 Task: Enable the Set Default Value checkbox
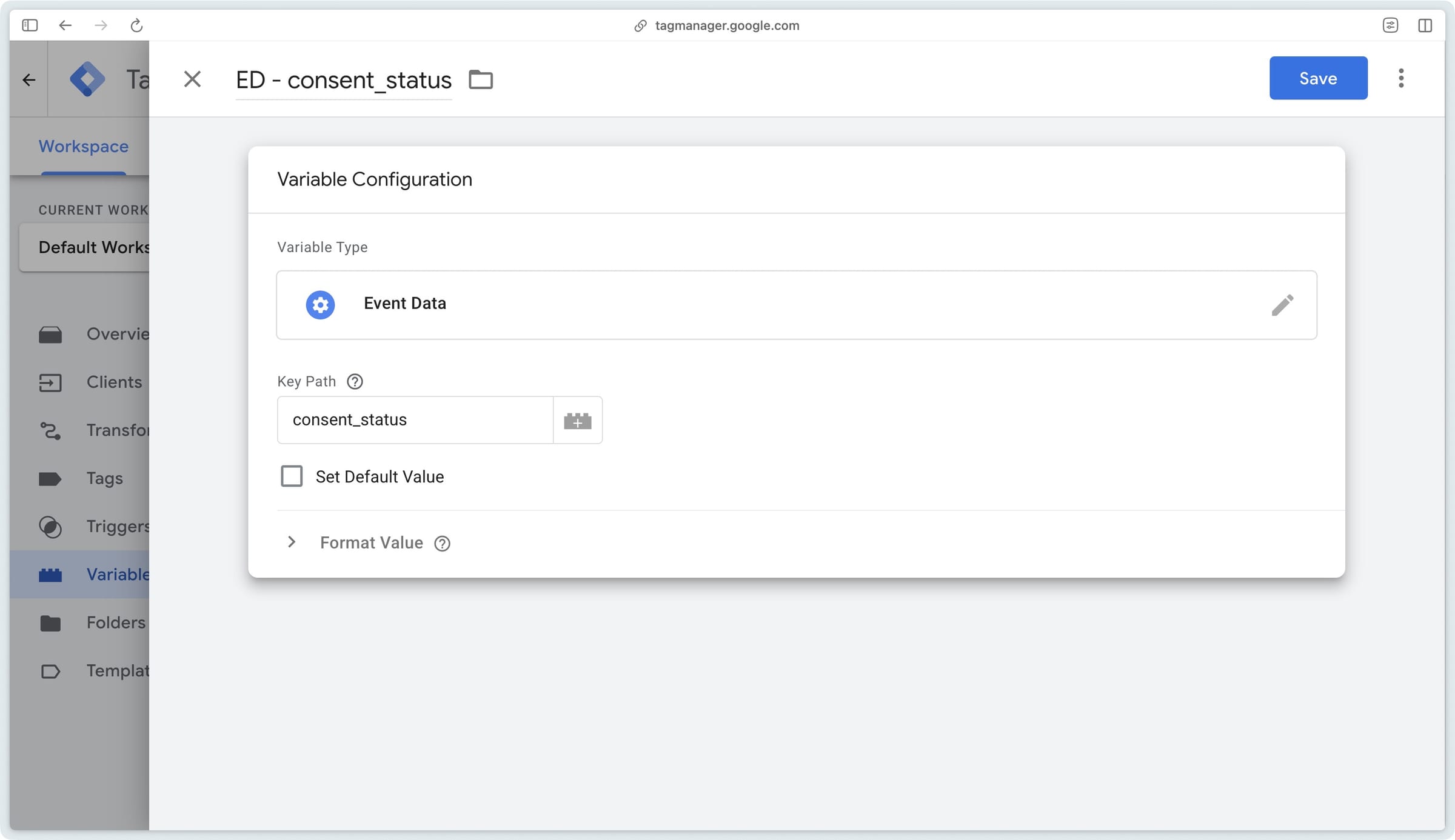tap(292, 476)
